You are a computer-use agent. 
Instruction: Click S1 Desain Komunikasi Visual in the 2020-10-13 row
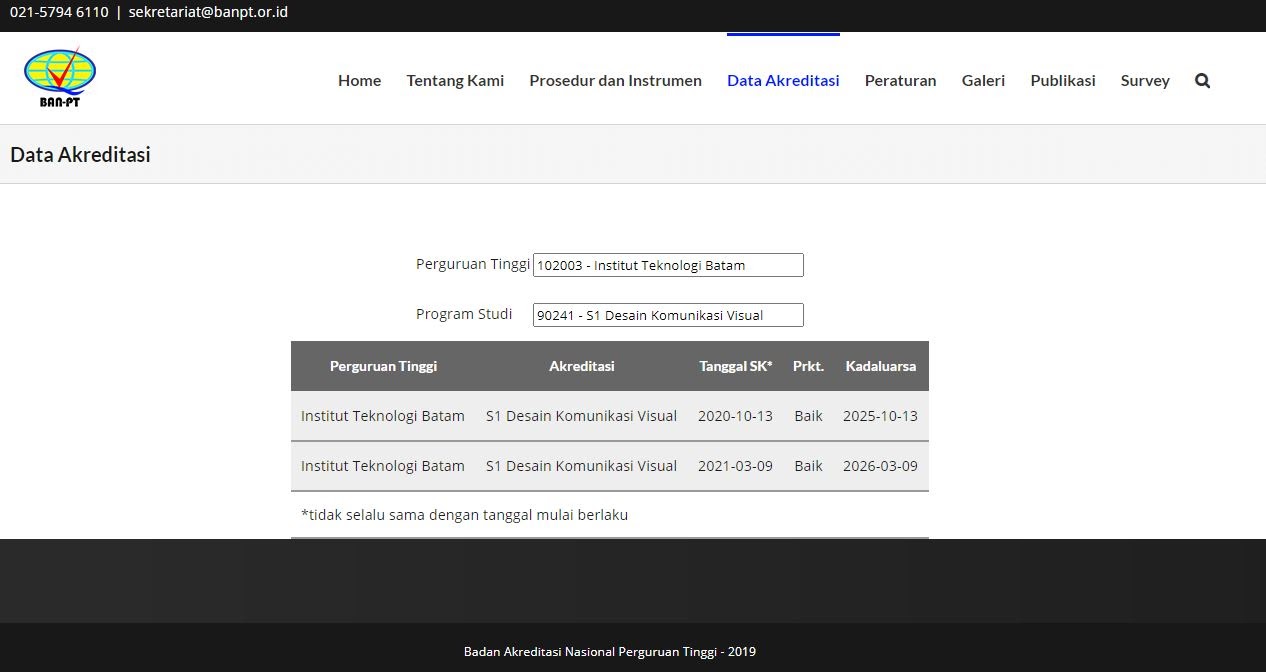(x=581, y=416)
